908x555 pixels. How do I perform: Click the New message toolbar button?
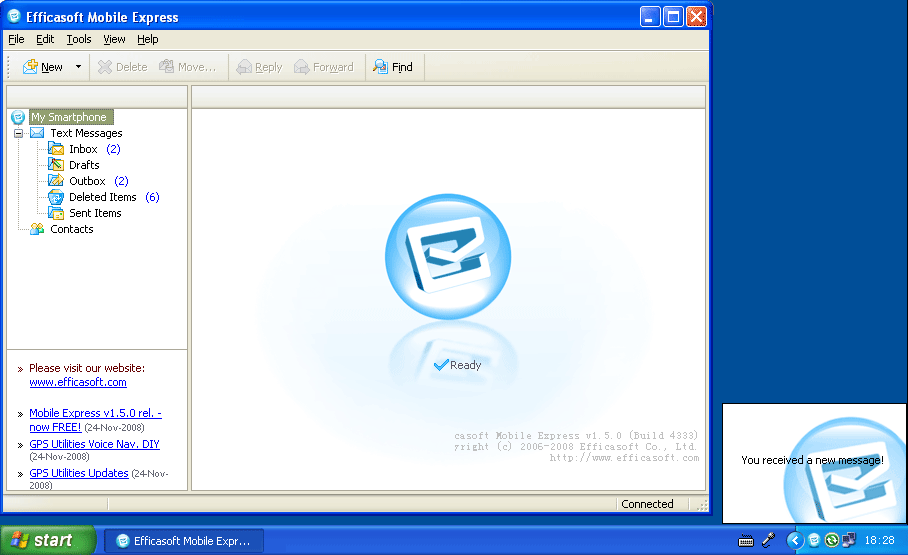[x=43, y=67]
